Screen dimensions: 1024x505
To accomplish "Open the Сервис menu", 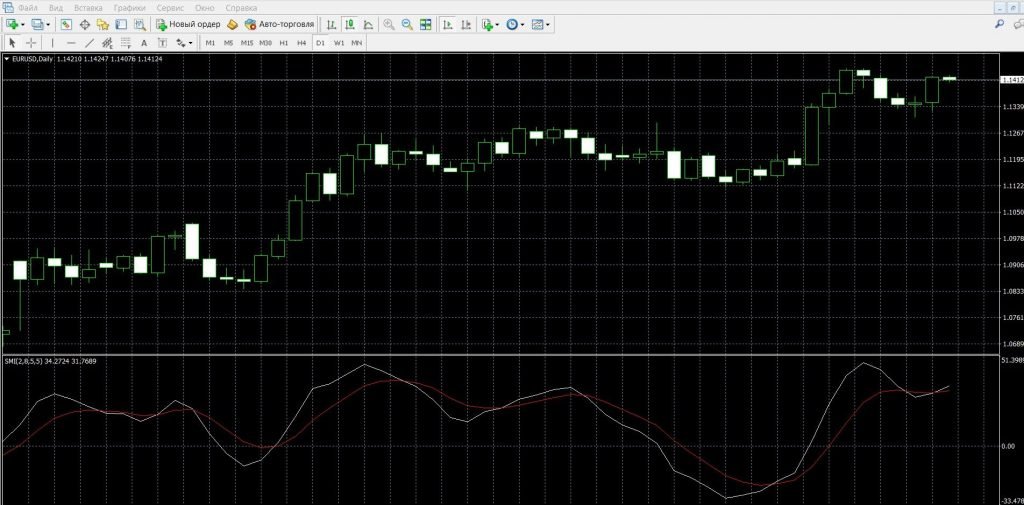I will click(170, 7).
